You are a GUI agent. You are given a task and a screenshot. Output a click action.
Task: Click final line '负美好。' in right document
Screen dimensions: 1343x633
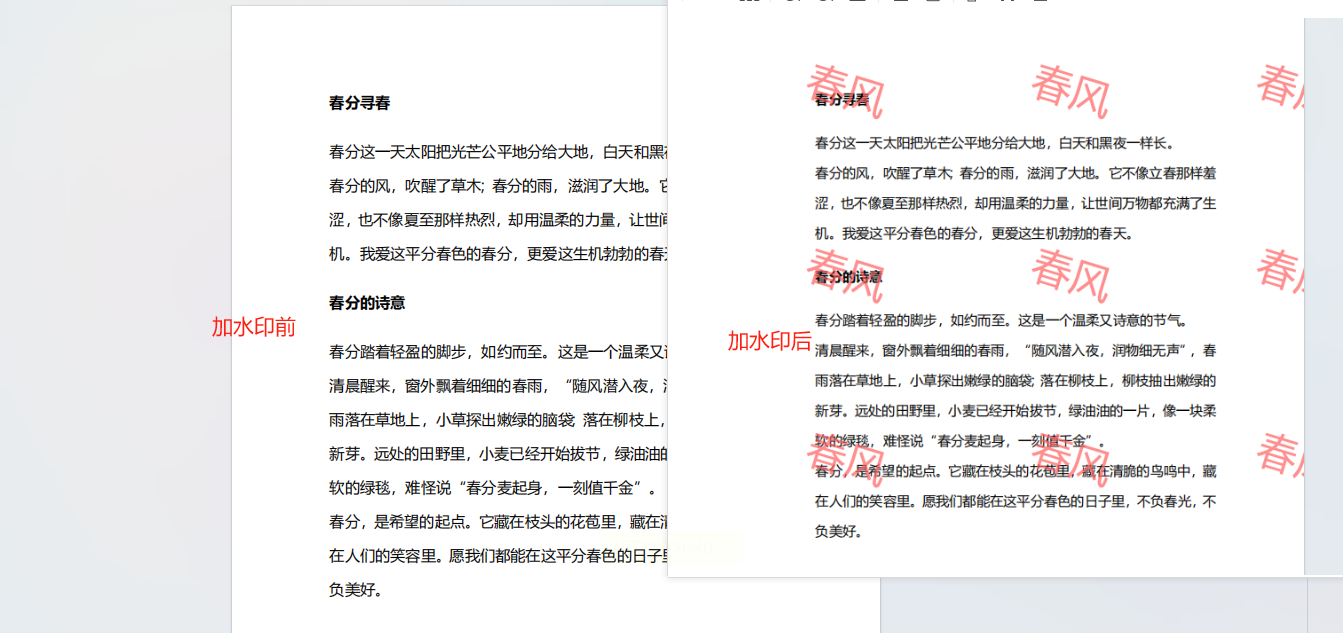pos(838,531)
